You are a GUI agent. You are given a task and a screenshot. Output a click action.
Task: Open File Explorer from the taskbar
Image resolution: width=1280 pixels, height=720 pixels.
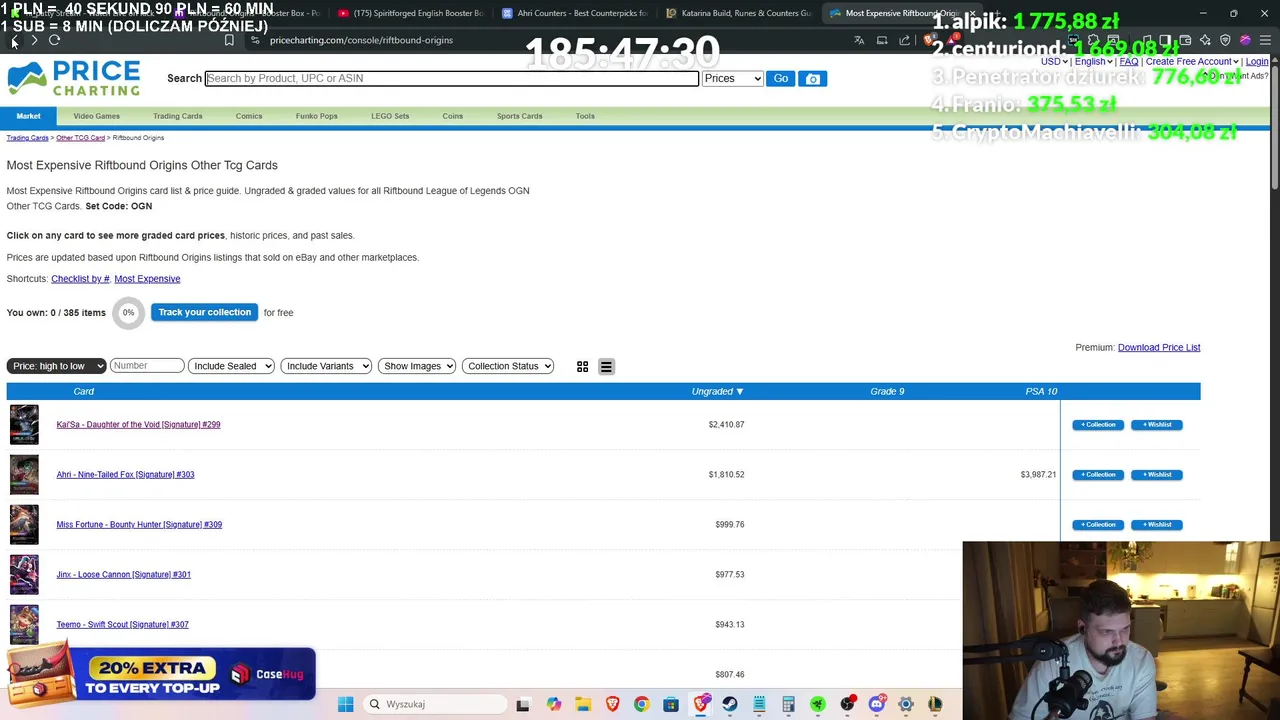point(583,704)
